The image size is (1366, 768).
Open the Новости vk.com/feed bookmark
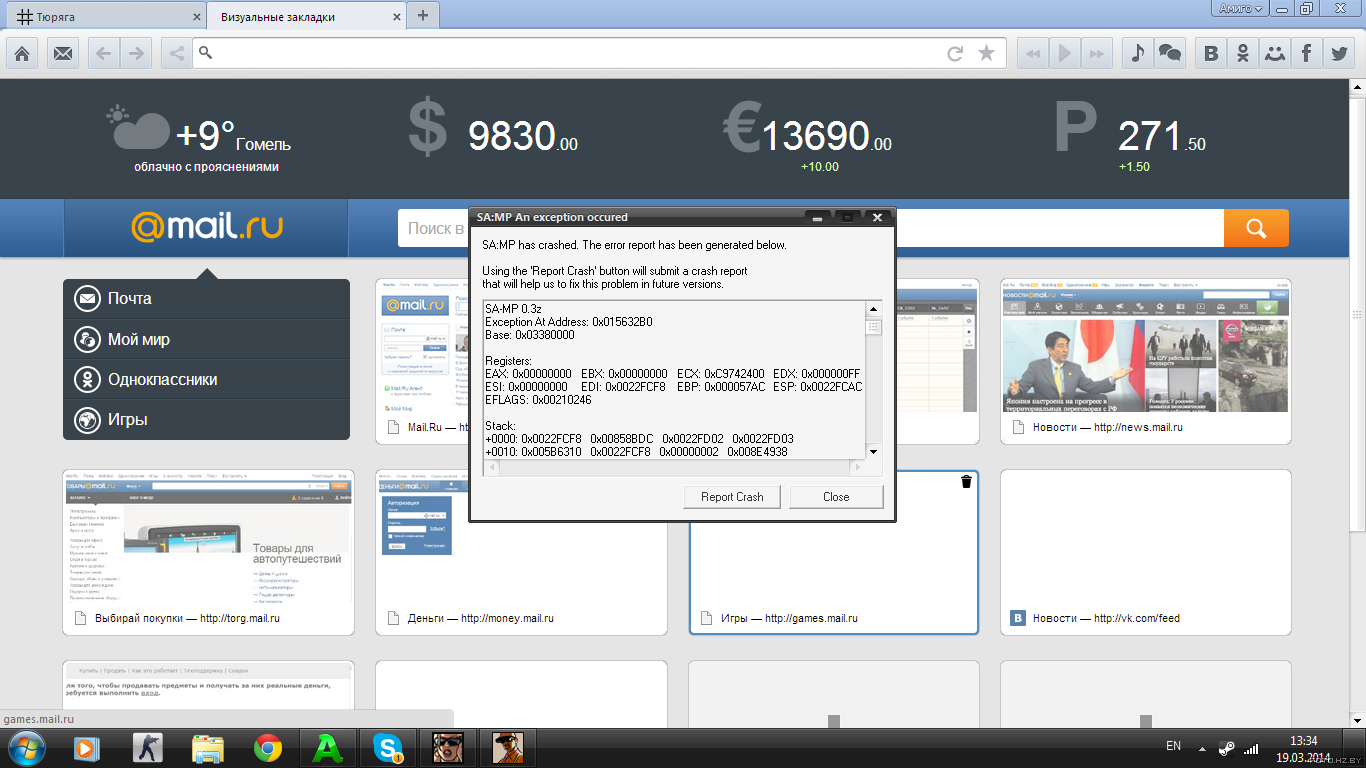tap(1146, 552)
